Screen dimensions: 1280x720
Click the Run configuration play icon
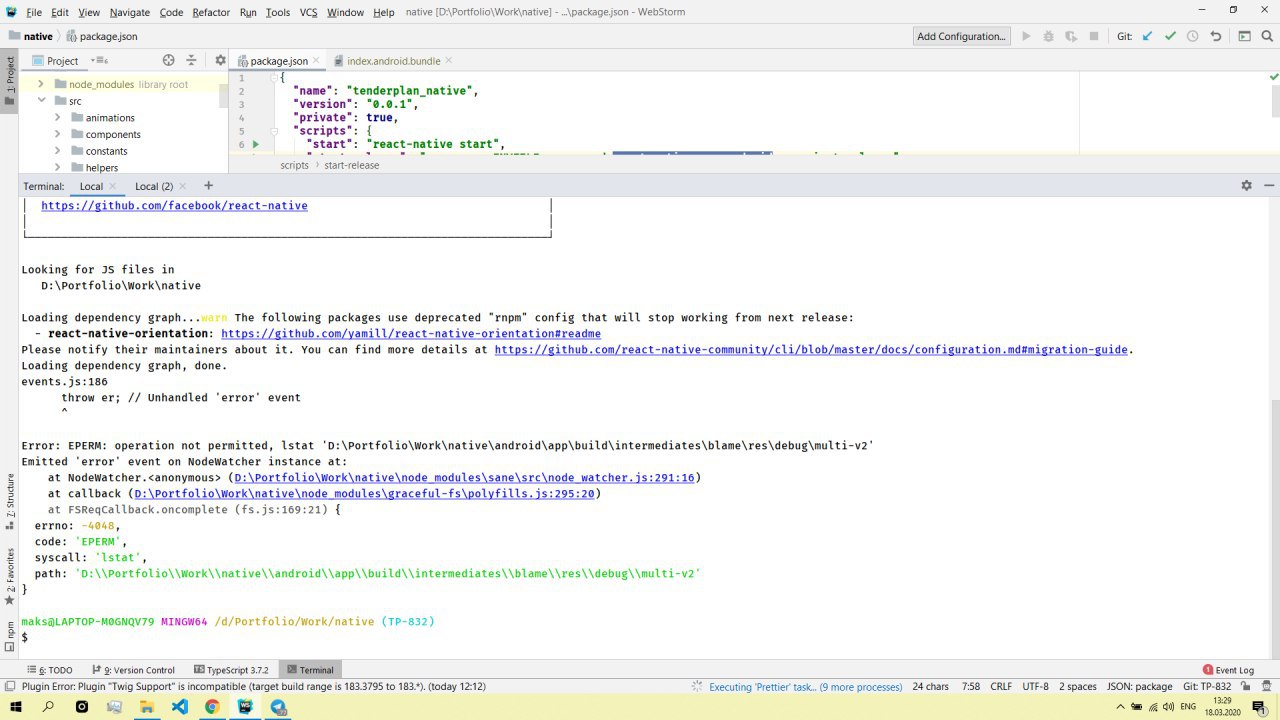(x=1026, y=36)
